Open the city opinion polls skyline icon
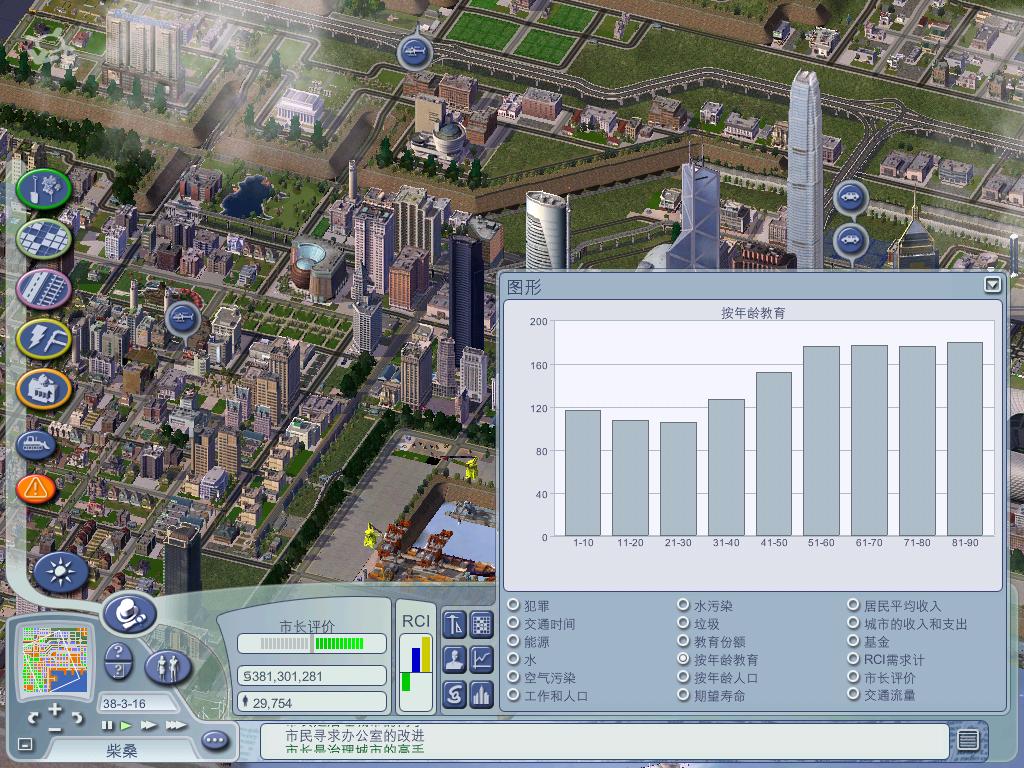The height and width of the screenshot is (768, 1024). 481,694
